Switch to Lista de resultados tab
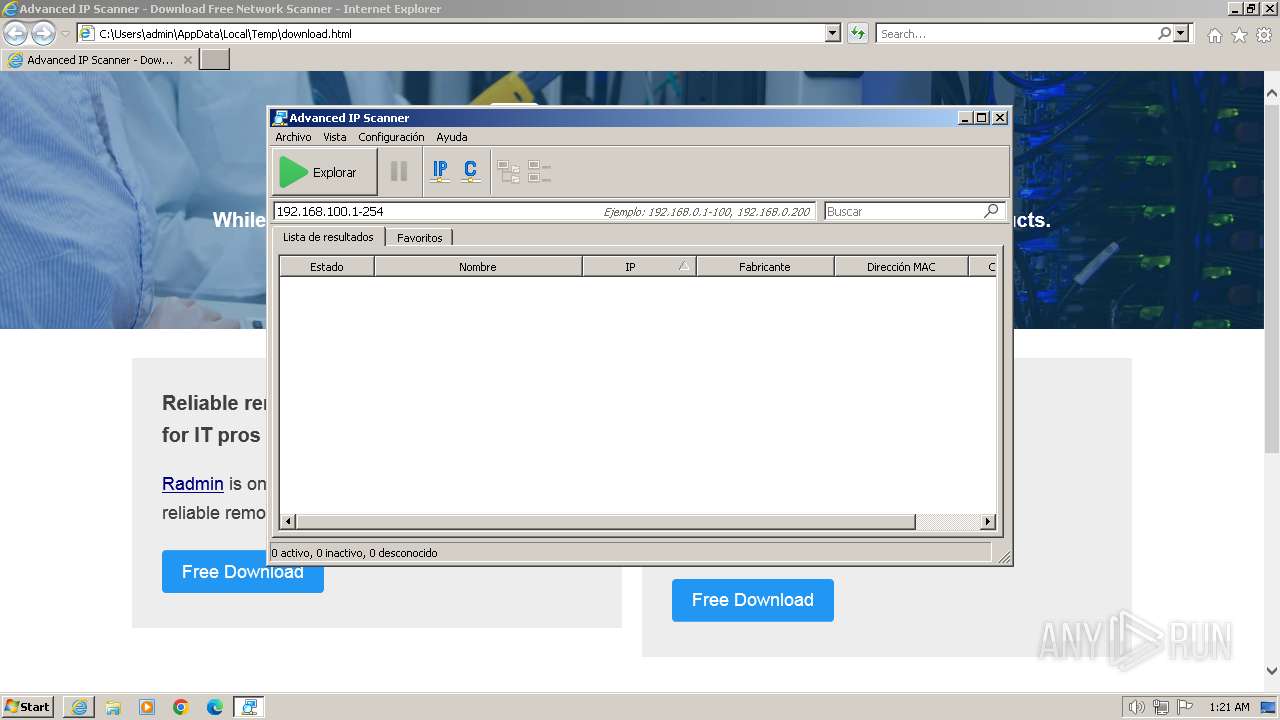This screenshot has height=720, width=1280. tap(328, 237)
